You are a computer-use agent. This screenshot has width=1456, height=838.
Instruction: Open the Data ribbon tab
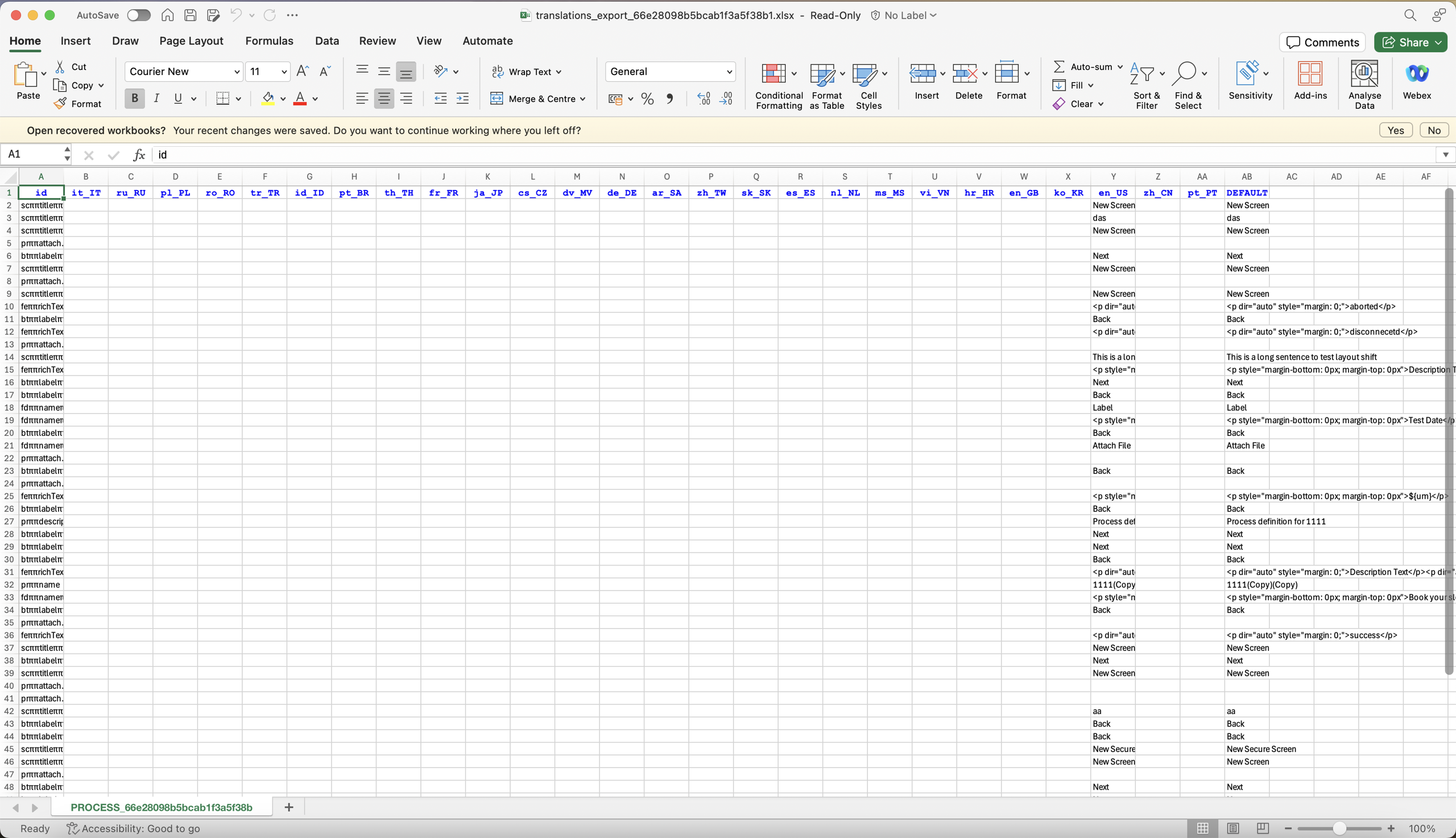point(327,41)
